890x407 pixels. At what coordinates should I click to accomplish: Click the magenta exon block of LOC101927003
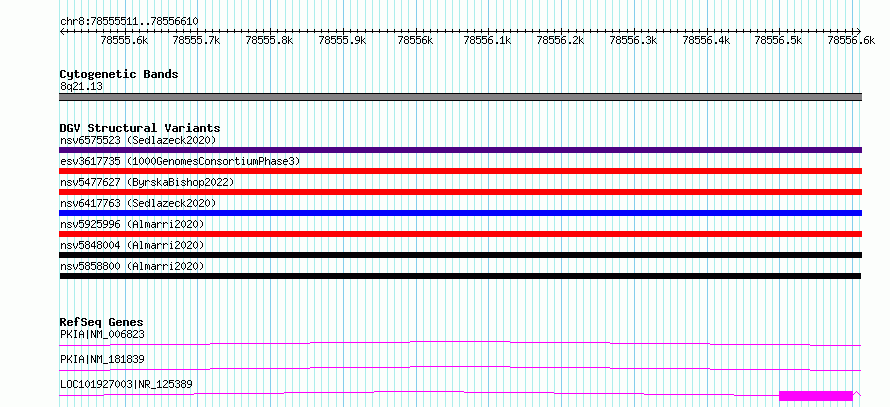click(816, 396)
